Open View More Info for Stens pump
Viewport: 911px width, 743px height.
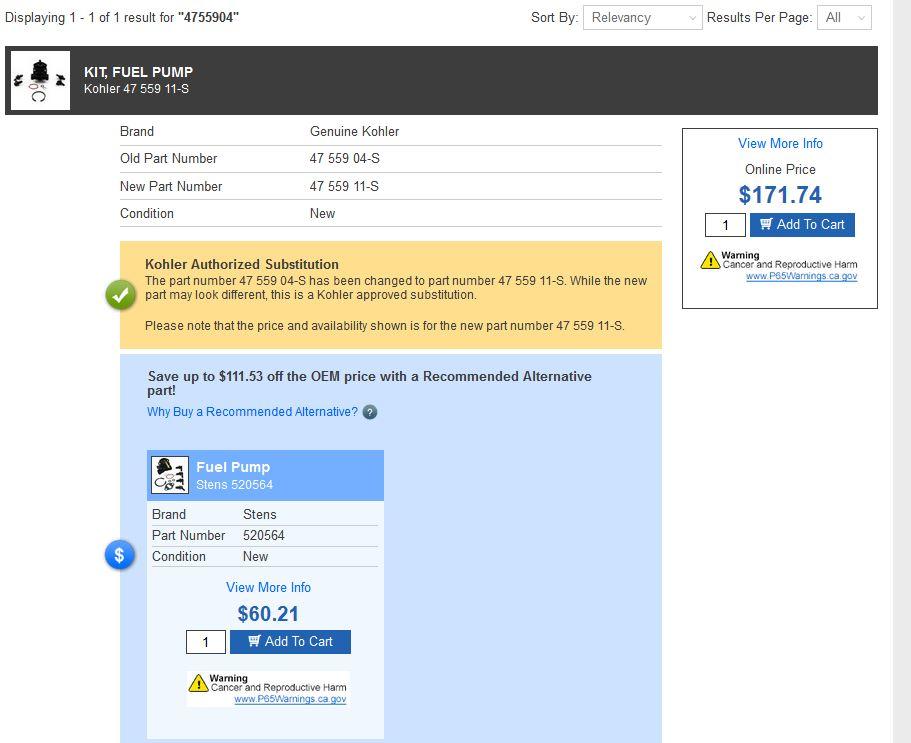pyautogui.click(x=268, y=587)
